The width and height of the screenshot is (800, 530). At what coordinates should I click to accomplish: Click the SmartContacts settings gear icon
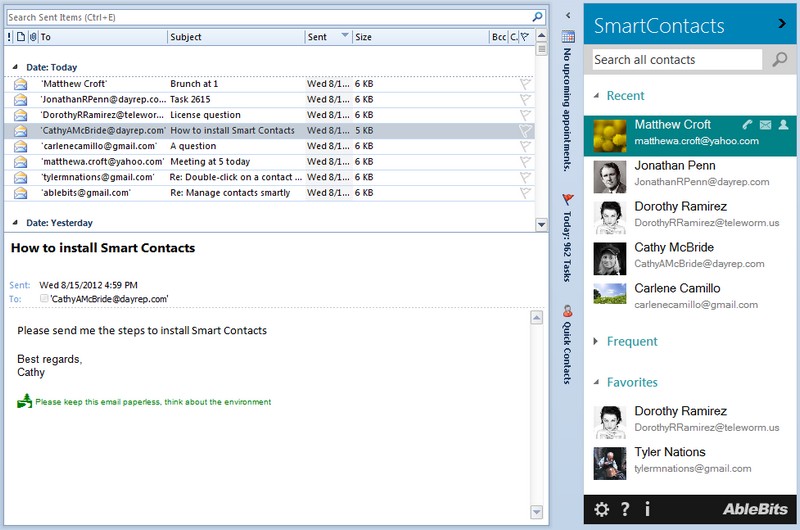click(x=602, y=509)
